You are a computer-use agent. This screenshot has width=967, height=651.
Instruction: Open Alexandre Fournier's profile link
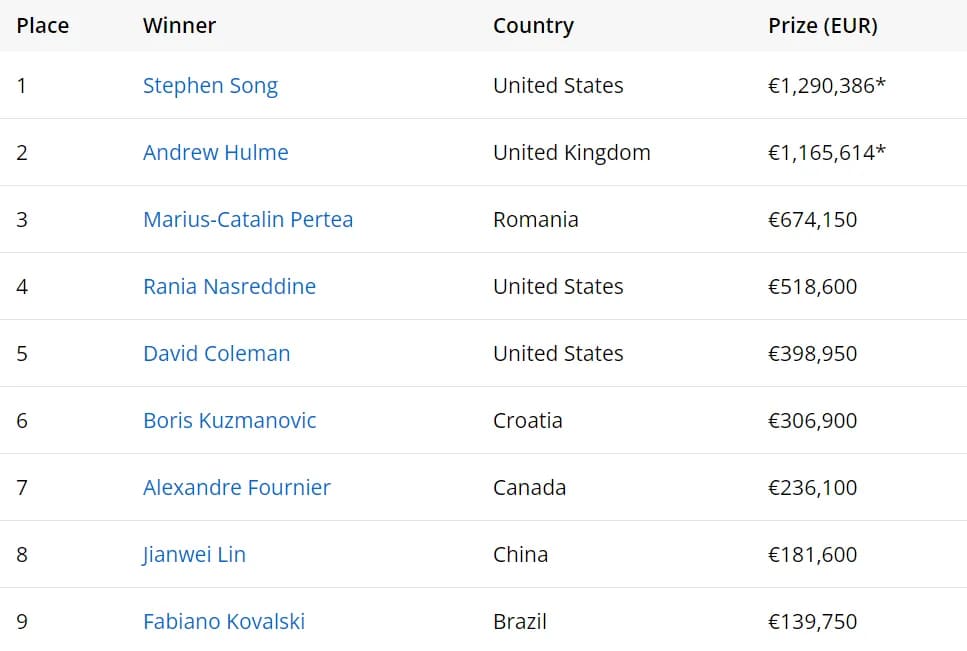(x=237, y=488)
